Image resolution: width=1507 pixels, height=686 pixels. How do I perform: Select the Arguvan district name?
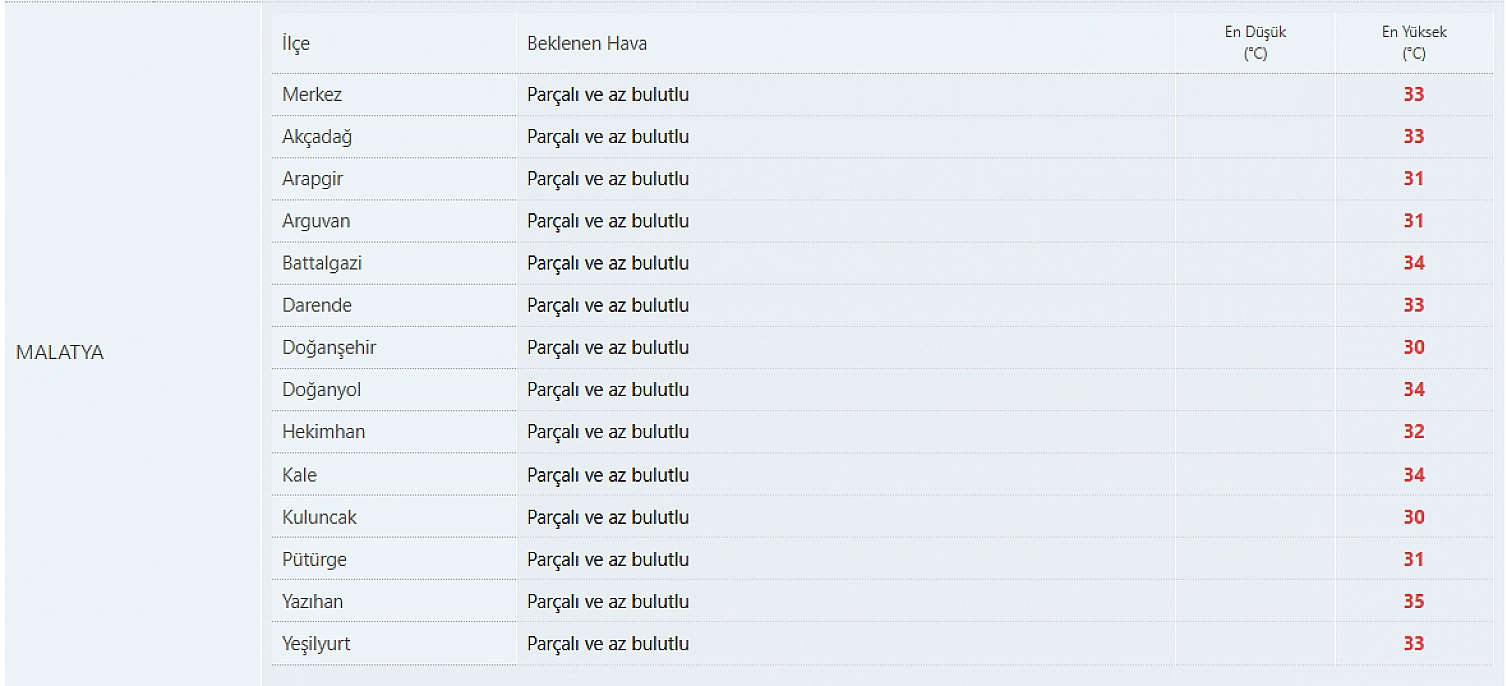[316, 221]
